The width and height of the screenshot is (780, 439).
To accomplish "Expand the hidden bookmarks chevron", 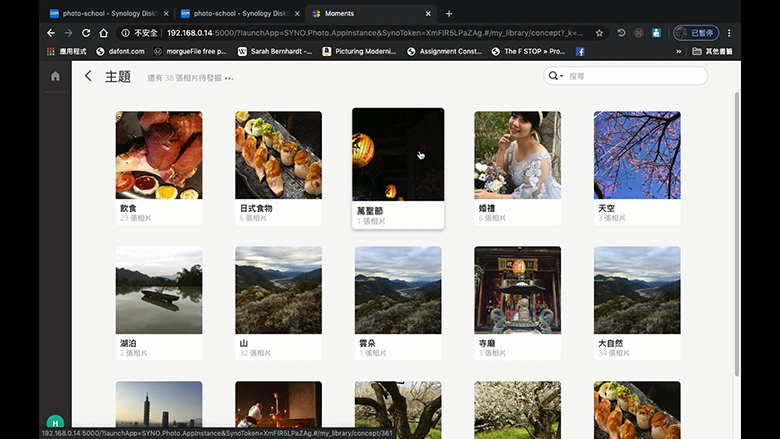I will (678, 51).
